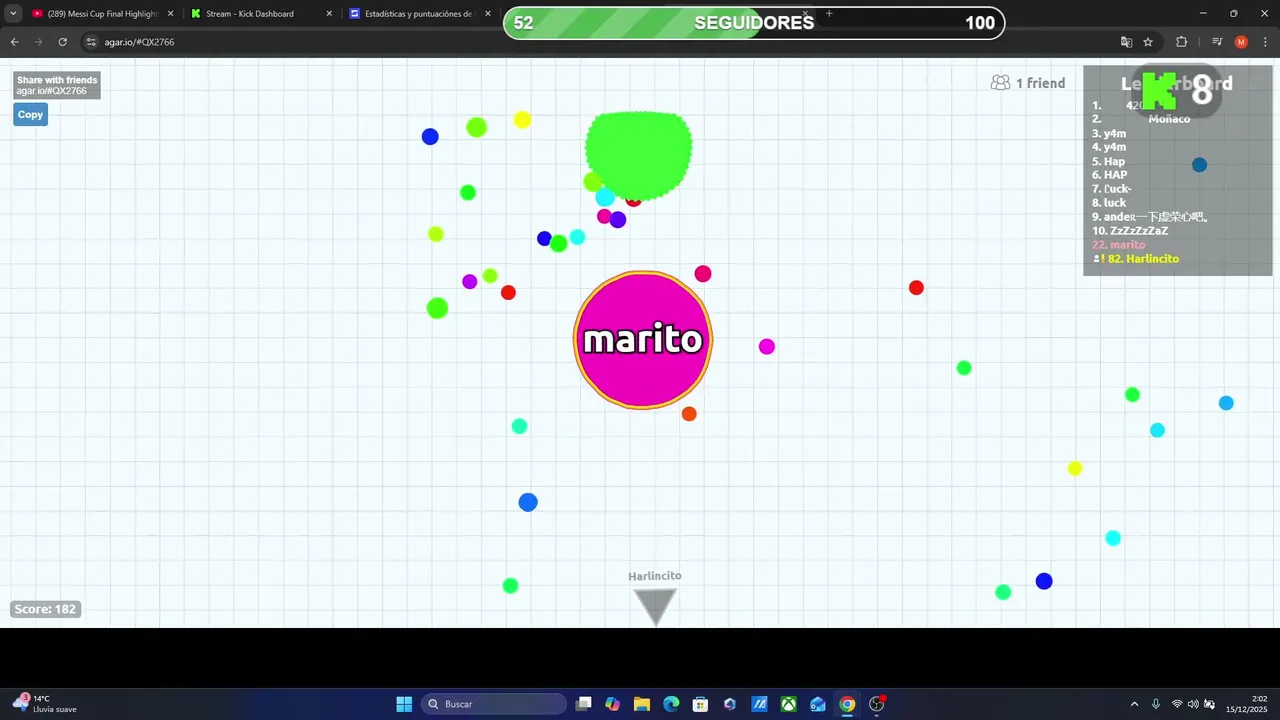Open the volume speaker tray icon
The image size is (1280, 720).
pyautogui.click(x=1193, y=704)
